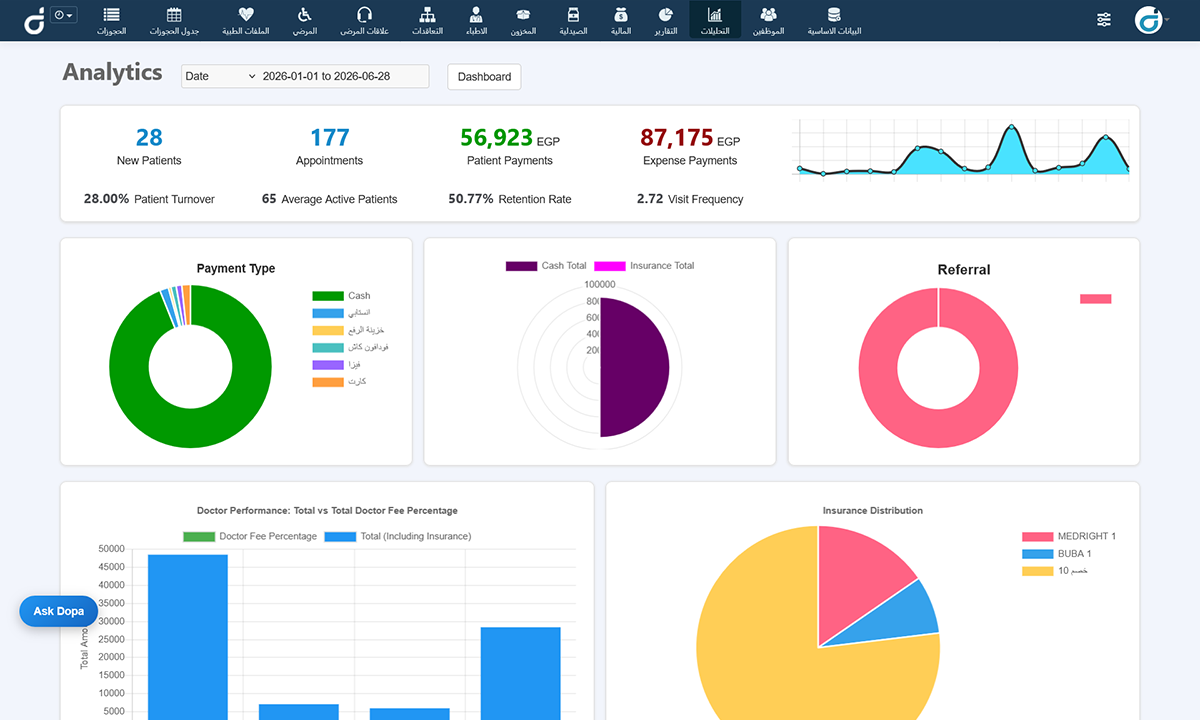The height and width of the screenshot is (720, 1200).
Task: Click the Payment Type chart title
Action: pyautogui.click(x=236, y=269)
